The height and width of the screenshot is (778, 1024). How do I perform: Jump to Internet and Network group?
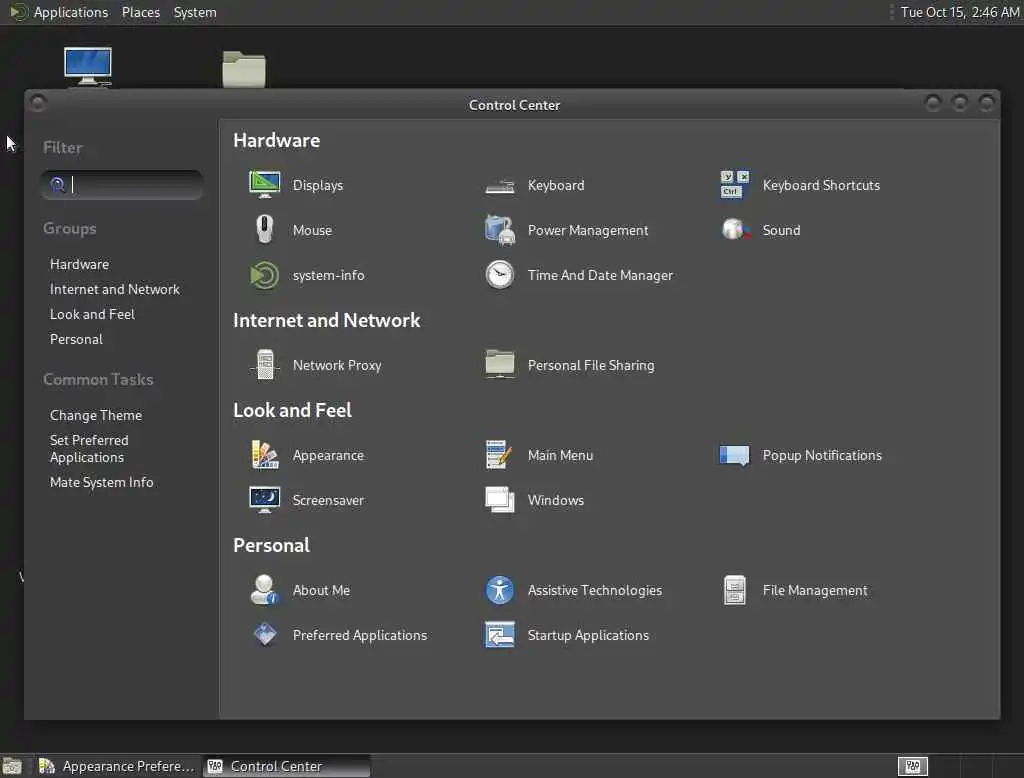click(115, 289)
